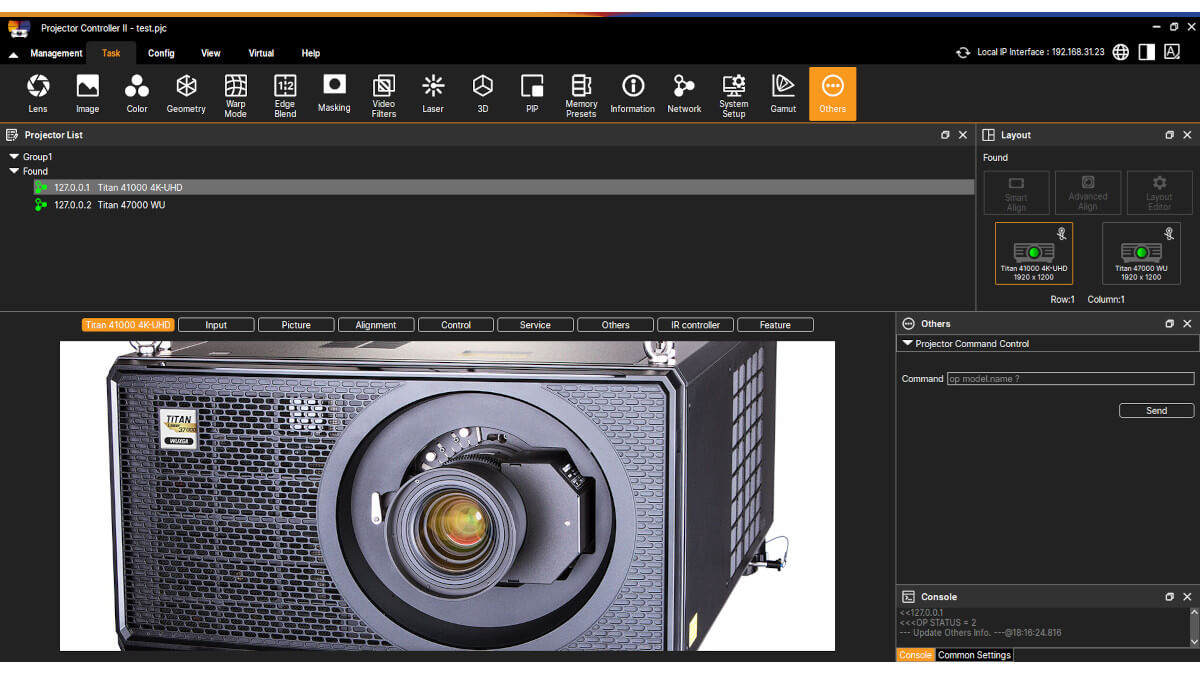The image size is (1200, 675).
Task: Open the View tab
Action: pyautogui.click(x=211, y=54)
